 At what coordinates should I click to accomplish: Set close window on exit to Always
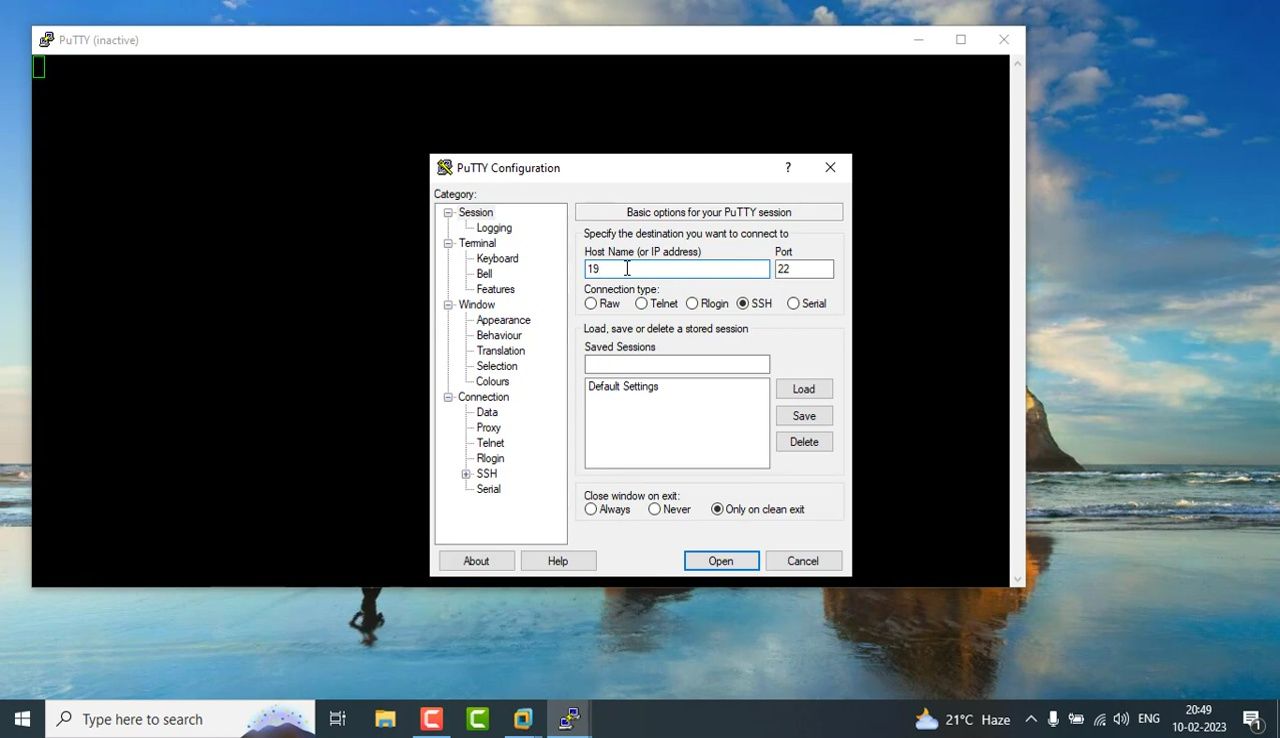(x=608, y=509)
